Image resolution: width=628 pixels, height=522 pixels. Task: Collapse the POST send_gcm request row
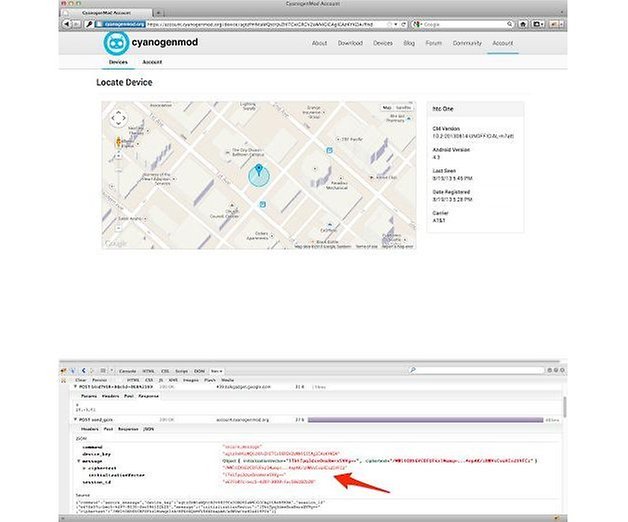75,419
